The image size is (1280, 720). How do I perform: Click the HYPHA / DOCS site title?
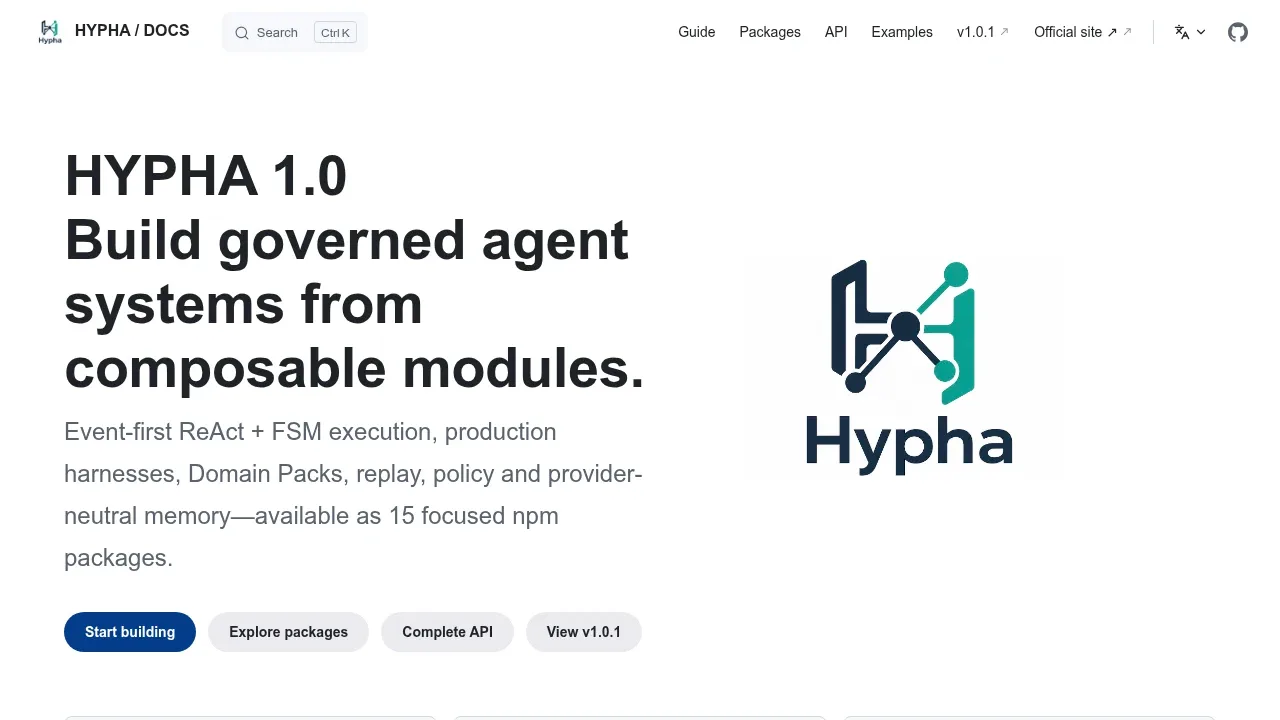132,31
